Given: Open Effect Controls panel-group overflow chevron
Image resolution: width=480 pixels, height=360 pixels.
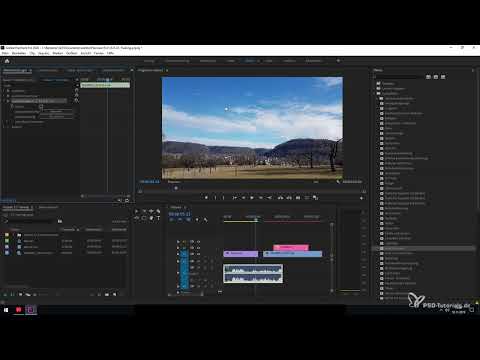Looking at the screenshot, I should point(132,70).
